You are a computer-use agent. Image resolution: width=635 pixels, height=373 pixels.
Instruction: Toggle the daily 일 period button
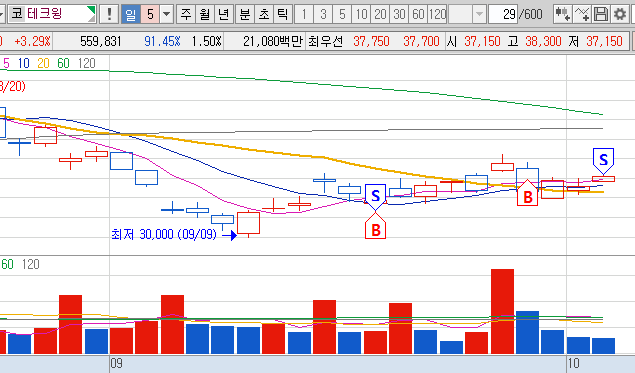(x=130, y=15)
